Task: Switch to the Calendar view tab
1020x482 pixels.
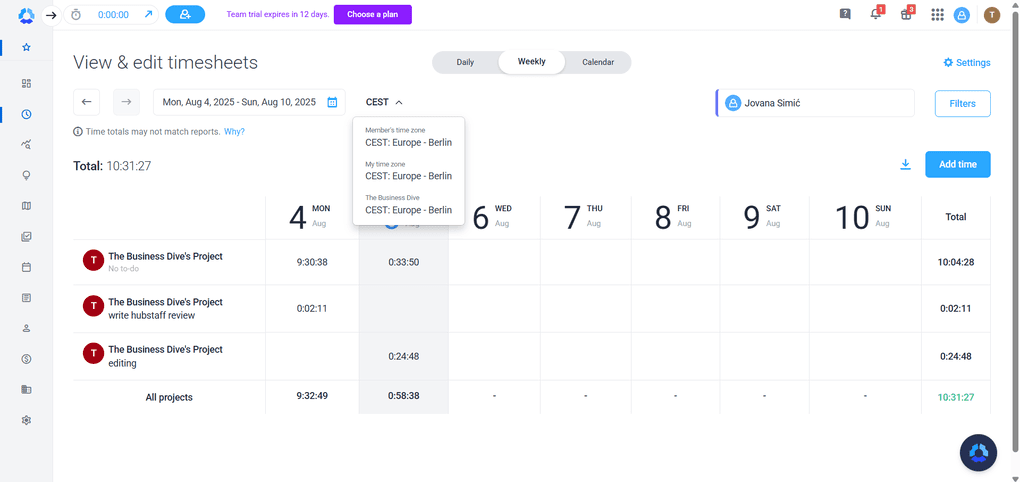Action: pos(598,62)
